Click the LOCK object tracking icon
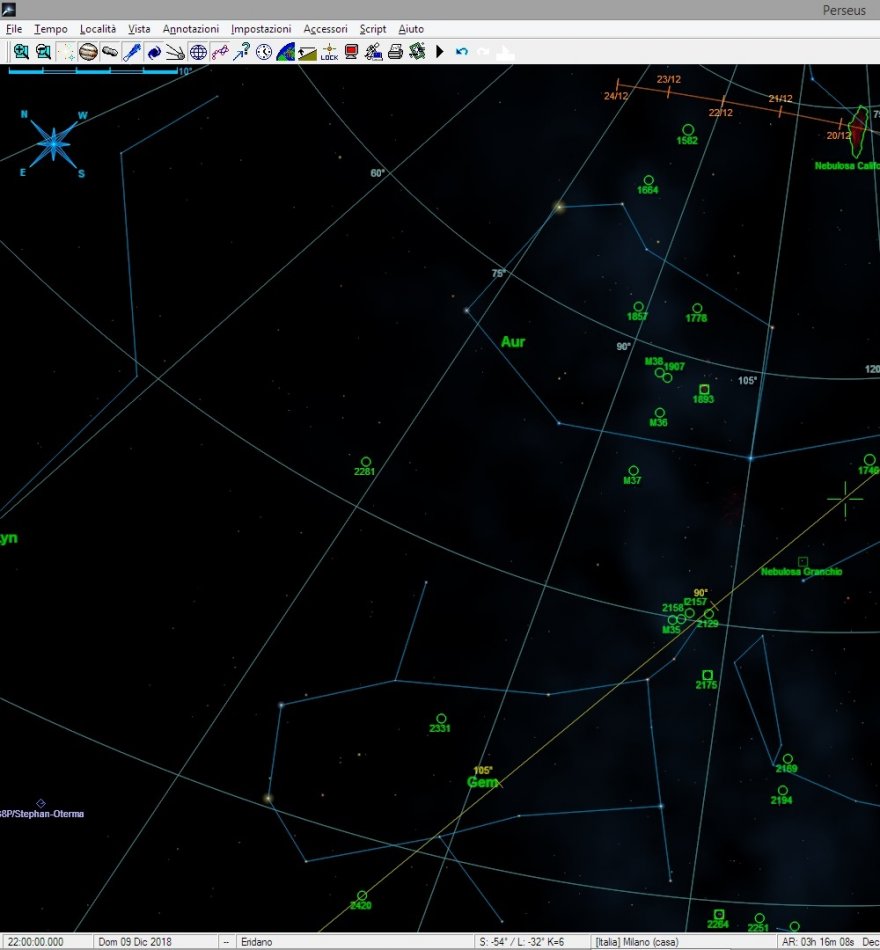 (x=329, y=52)
